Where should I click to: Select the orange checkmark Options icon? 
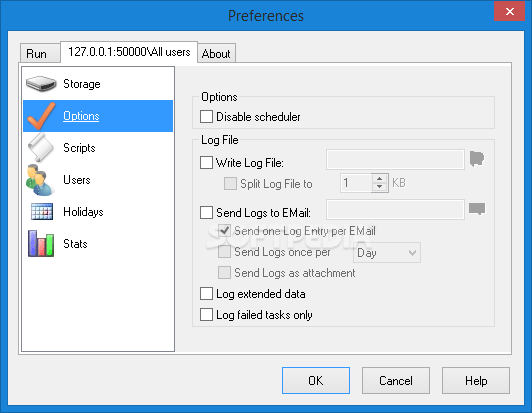coord(41,116)
